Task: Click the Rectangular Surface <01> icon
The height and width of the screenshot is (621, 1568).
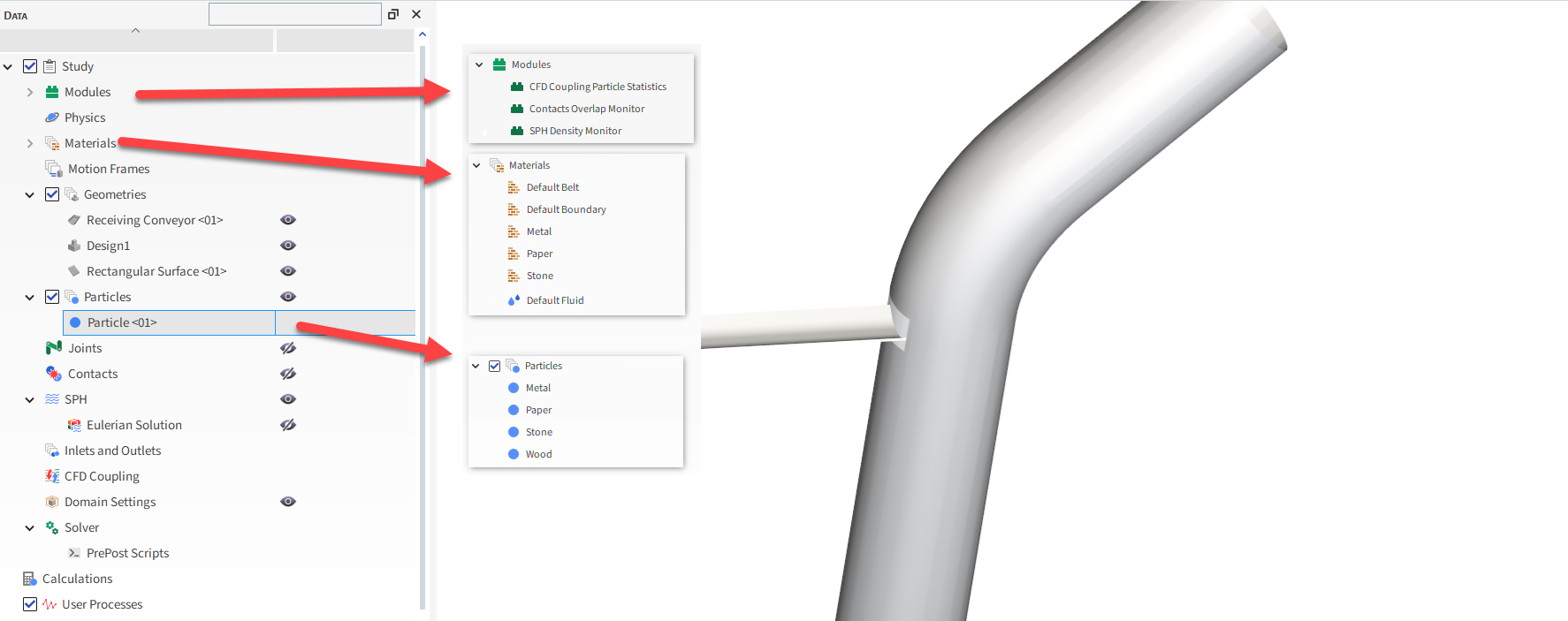Action: coord(74,271)
